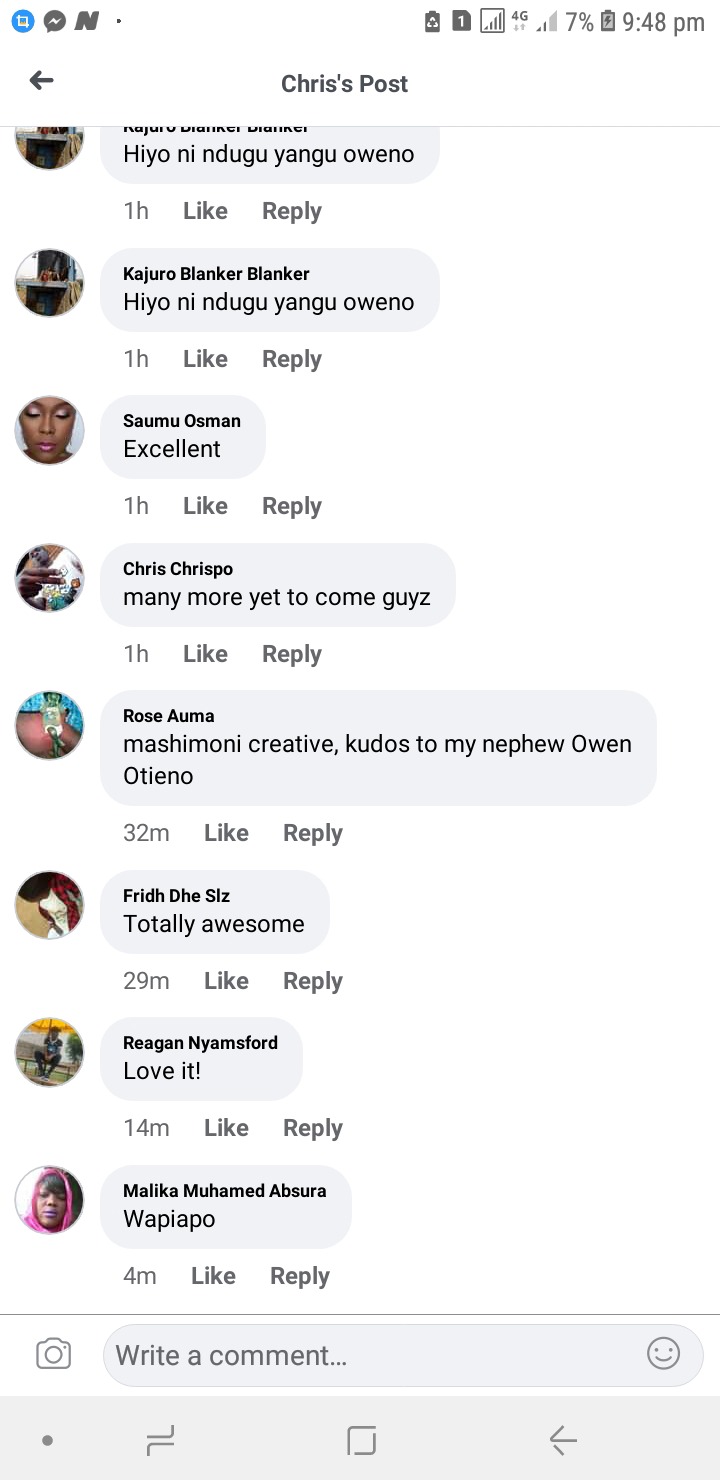Open Messenger notification in status bar
Image resolution: width=720 pixels, height=1480 pixels.
coord(55,21)
